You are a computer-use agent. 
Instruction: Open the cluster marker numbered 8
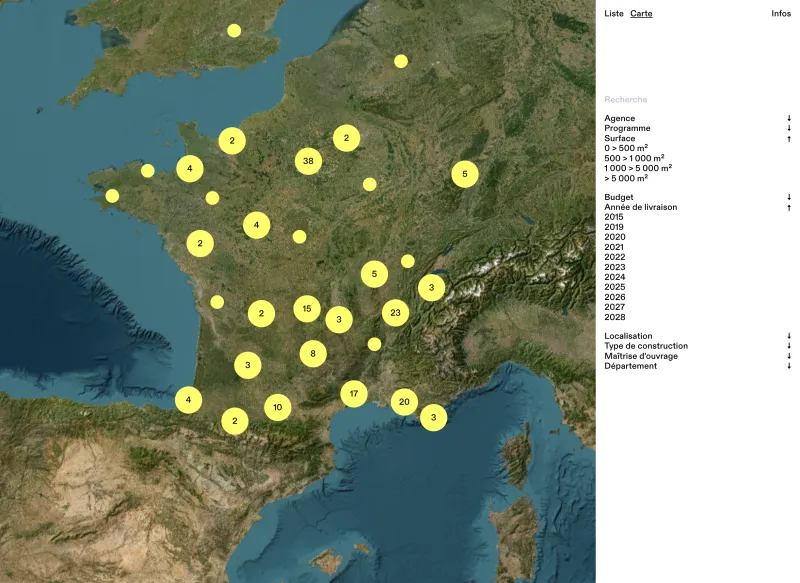point(313,353)
